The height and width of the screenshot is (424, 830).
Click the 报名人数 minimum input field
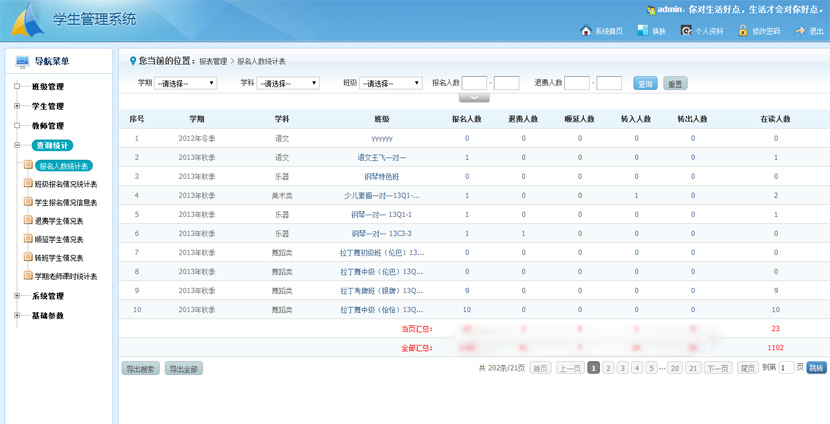(474, 83)
